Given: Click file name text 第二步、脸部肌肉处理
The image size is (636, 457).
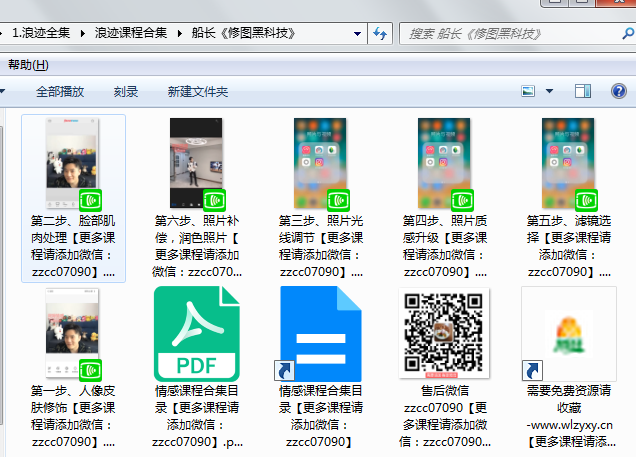Looking at the screenshot, I should [x=73, y=246].
